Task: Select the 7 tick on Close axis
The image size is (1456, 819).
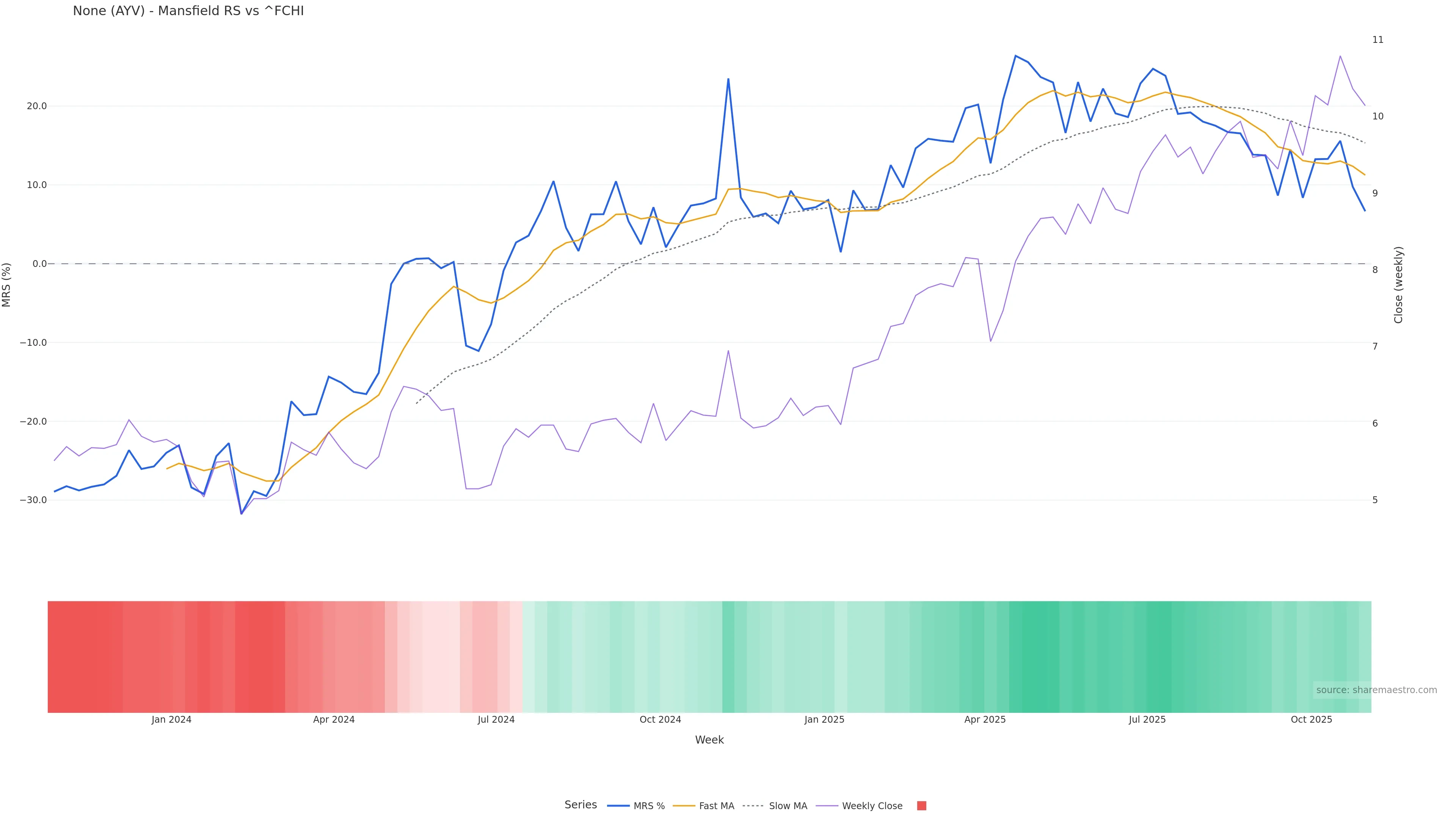Action: [x=1375, y=347]
